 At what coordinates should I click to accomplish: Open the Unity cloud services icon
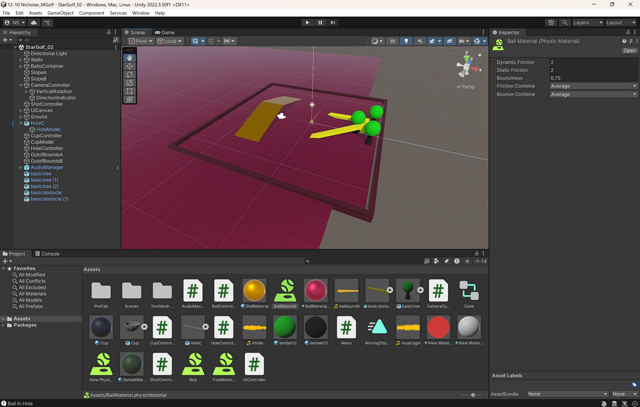pyautogui.click(x=34, y=22)
